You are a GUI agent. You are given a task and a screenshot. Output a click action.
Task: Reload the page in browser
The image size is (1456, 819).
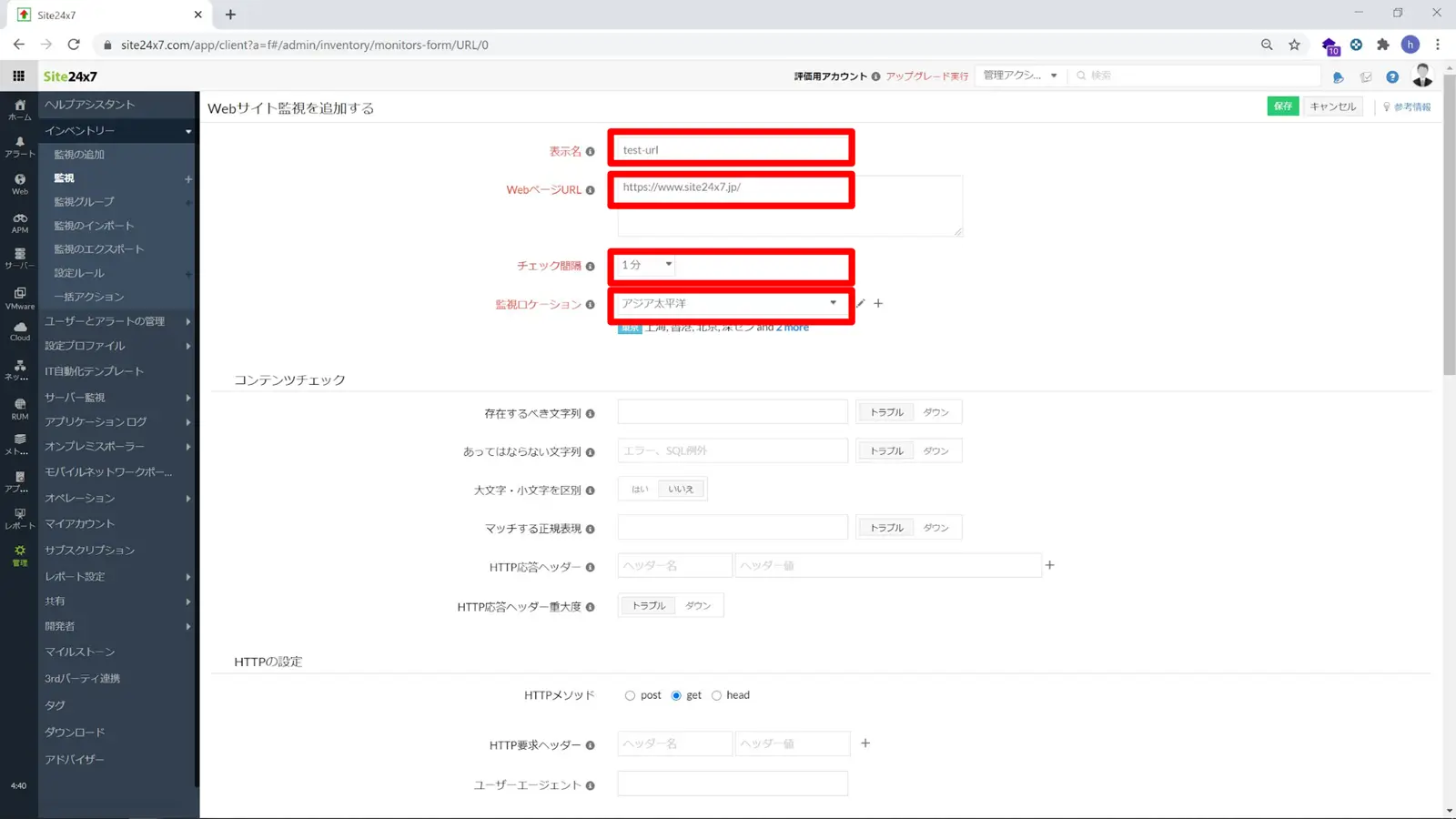(74, 45)
